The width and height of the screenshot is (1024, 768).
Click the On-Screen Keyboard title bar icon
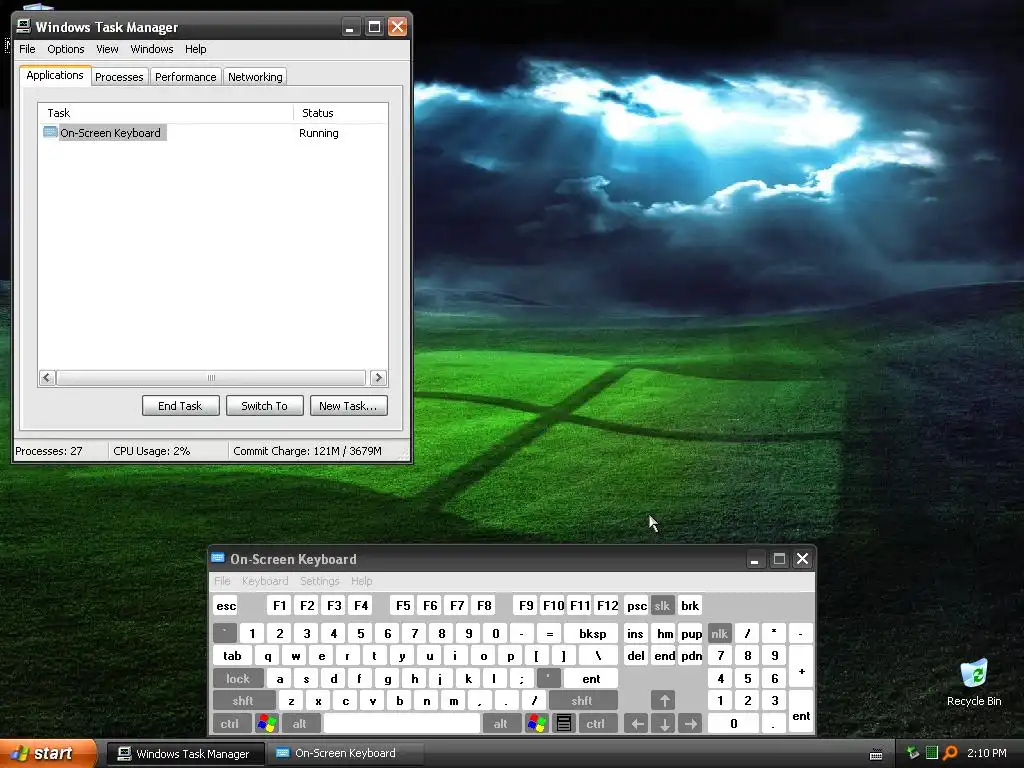(x=218, y=558)
